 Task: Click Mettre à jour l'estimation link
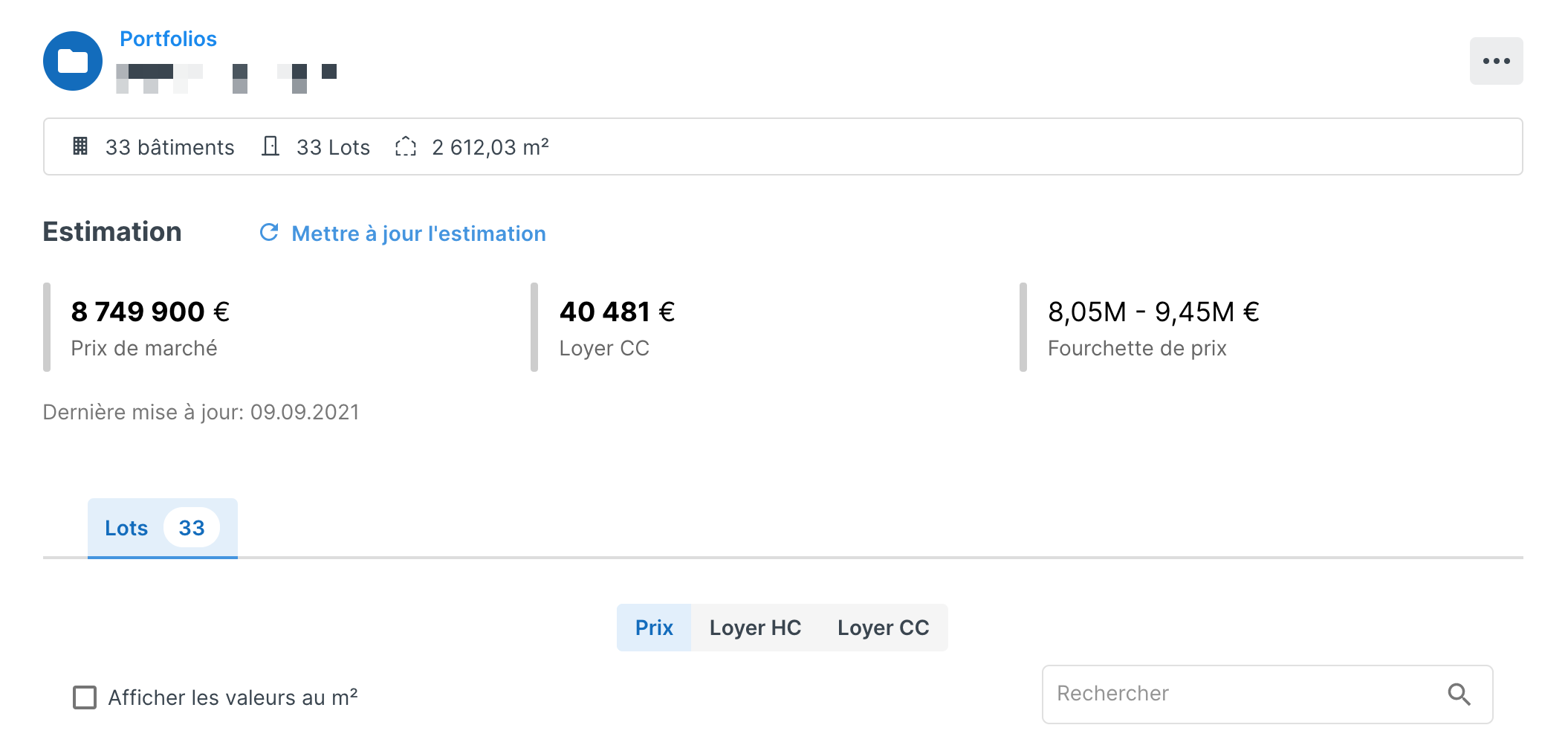click(x=418, y=233)
